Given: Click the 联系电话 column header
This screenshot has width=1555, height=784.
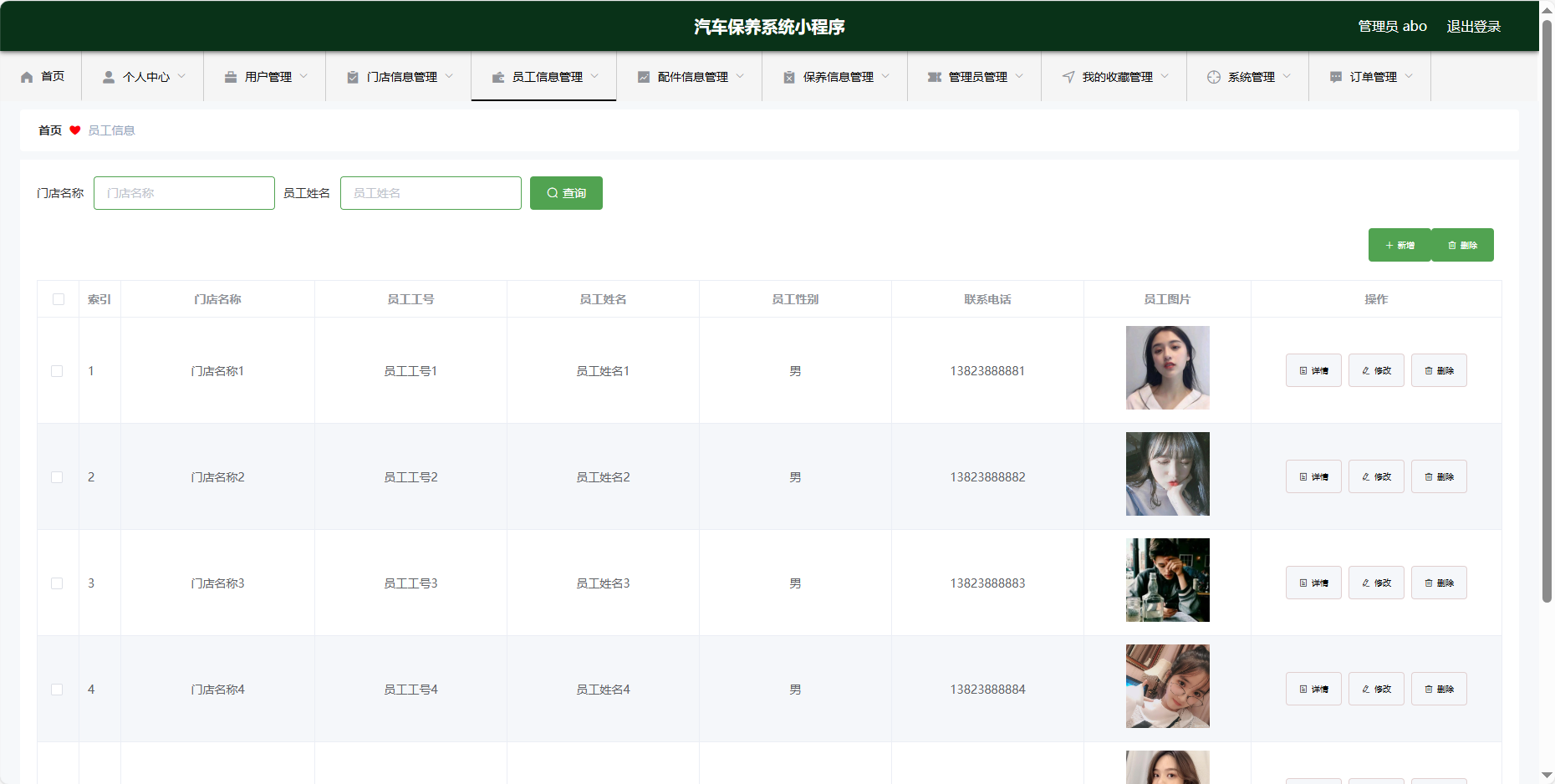Looking at the screenshot, I should (x=987, y=299).
